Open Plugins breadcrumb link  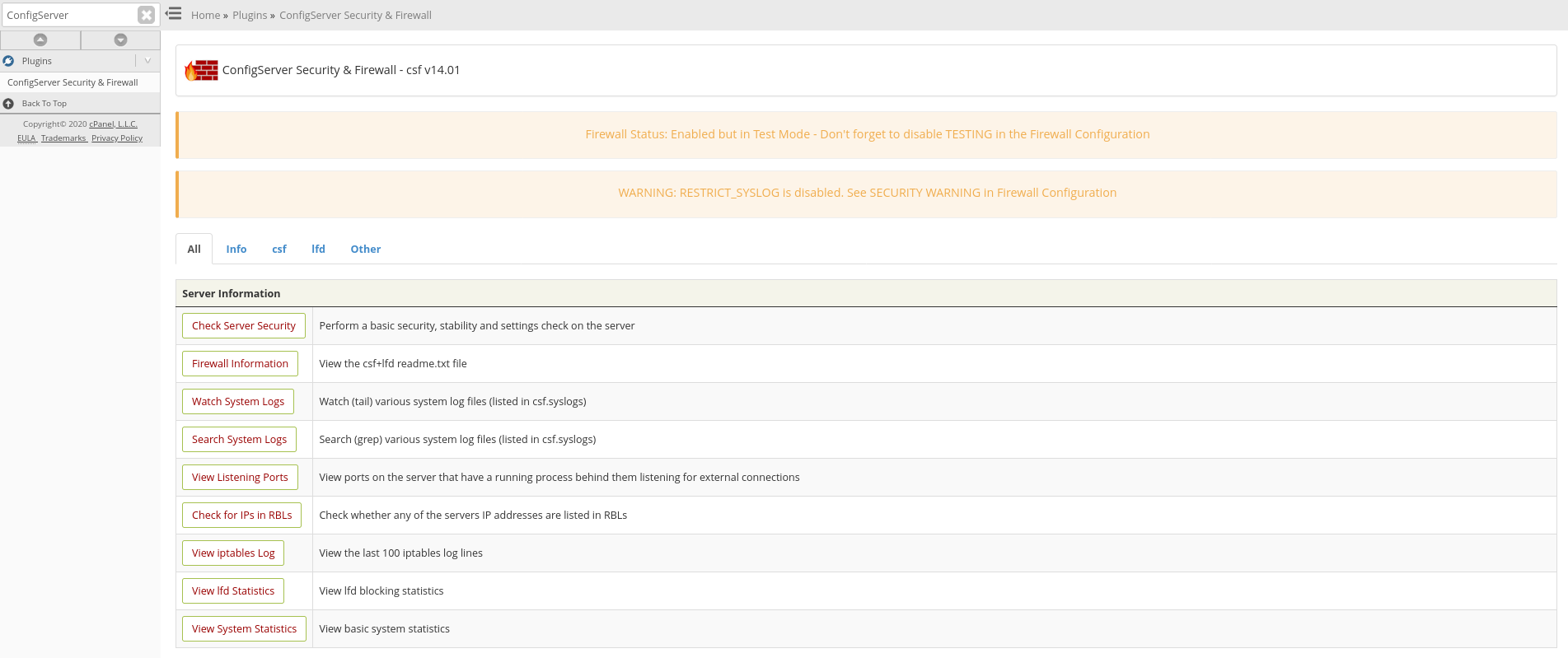[x=250, y=15]
